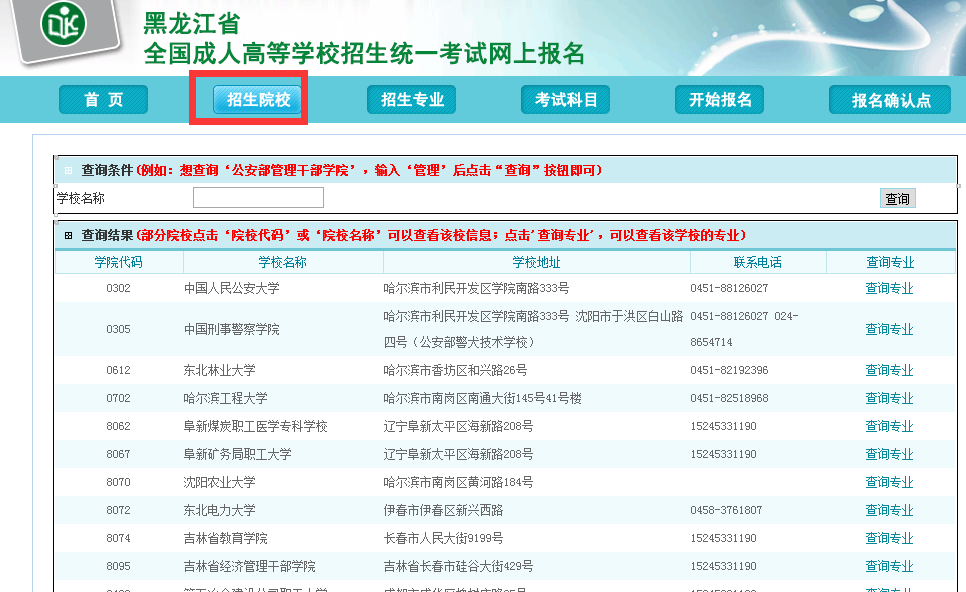Image resolution: width=966 pixels, height=592 pixels.
Task: Click phone number 0451-88126027 for 中国人民公安大学
Action: [x=729, y=288]
